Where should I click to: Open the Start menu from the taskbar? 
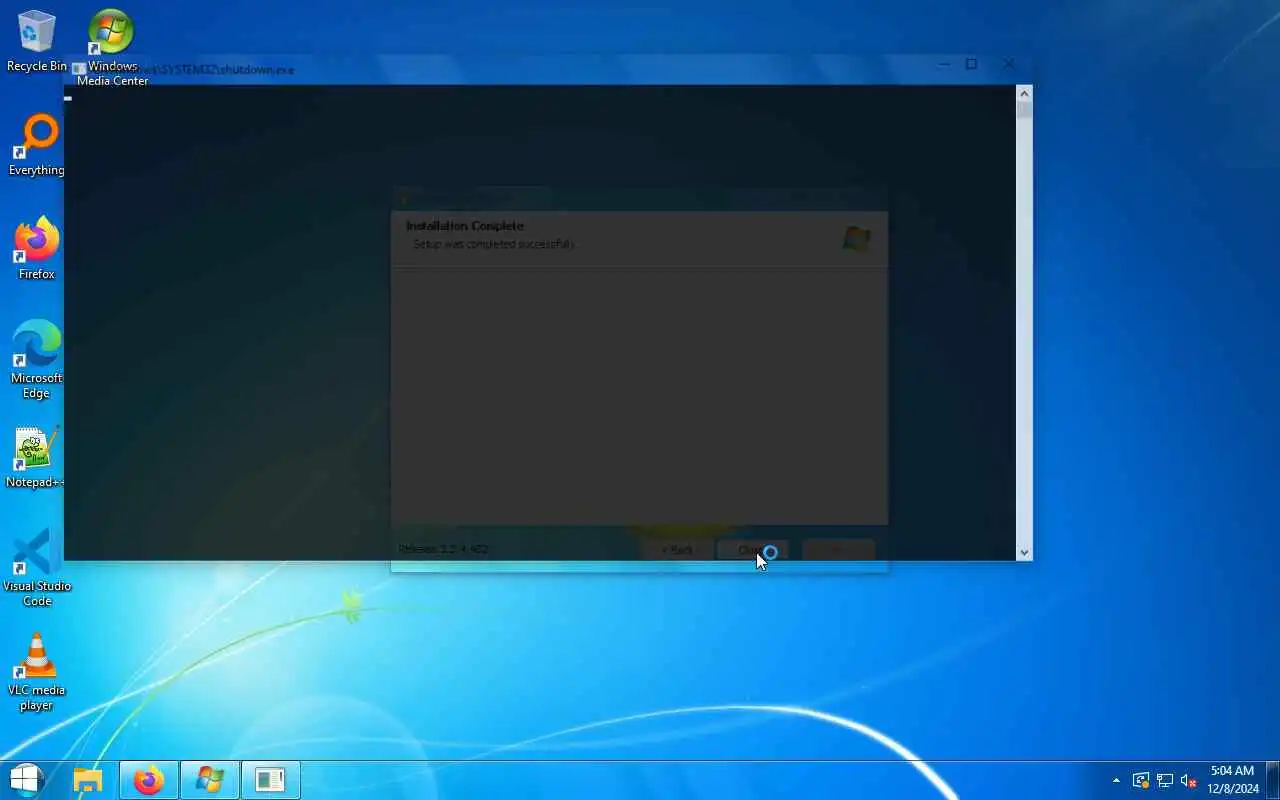pyautogui.click(x=26, y=780)
